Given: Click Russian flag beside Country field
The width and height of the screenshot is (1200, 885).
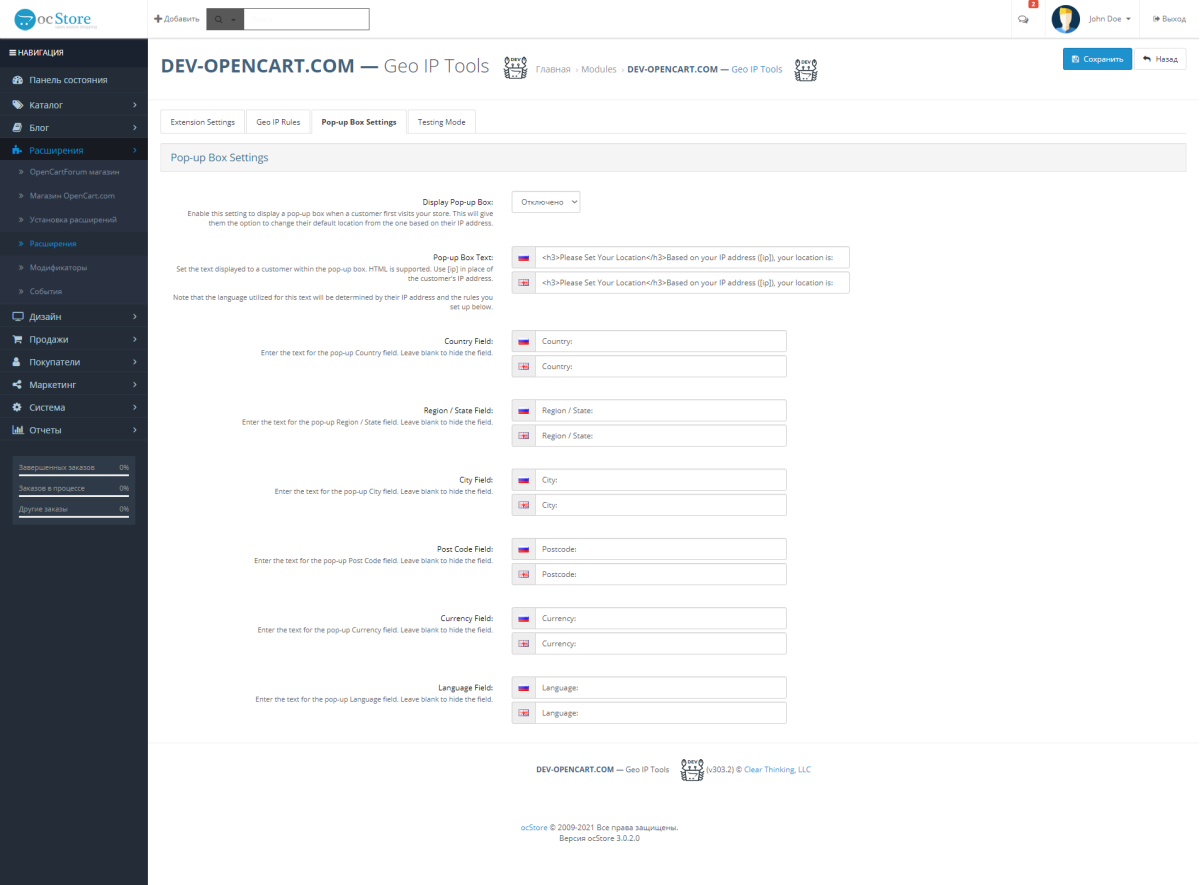Looking at the screenshot, I should pyautogui.click(x=523, y=341).
